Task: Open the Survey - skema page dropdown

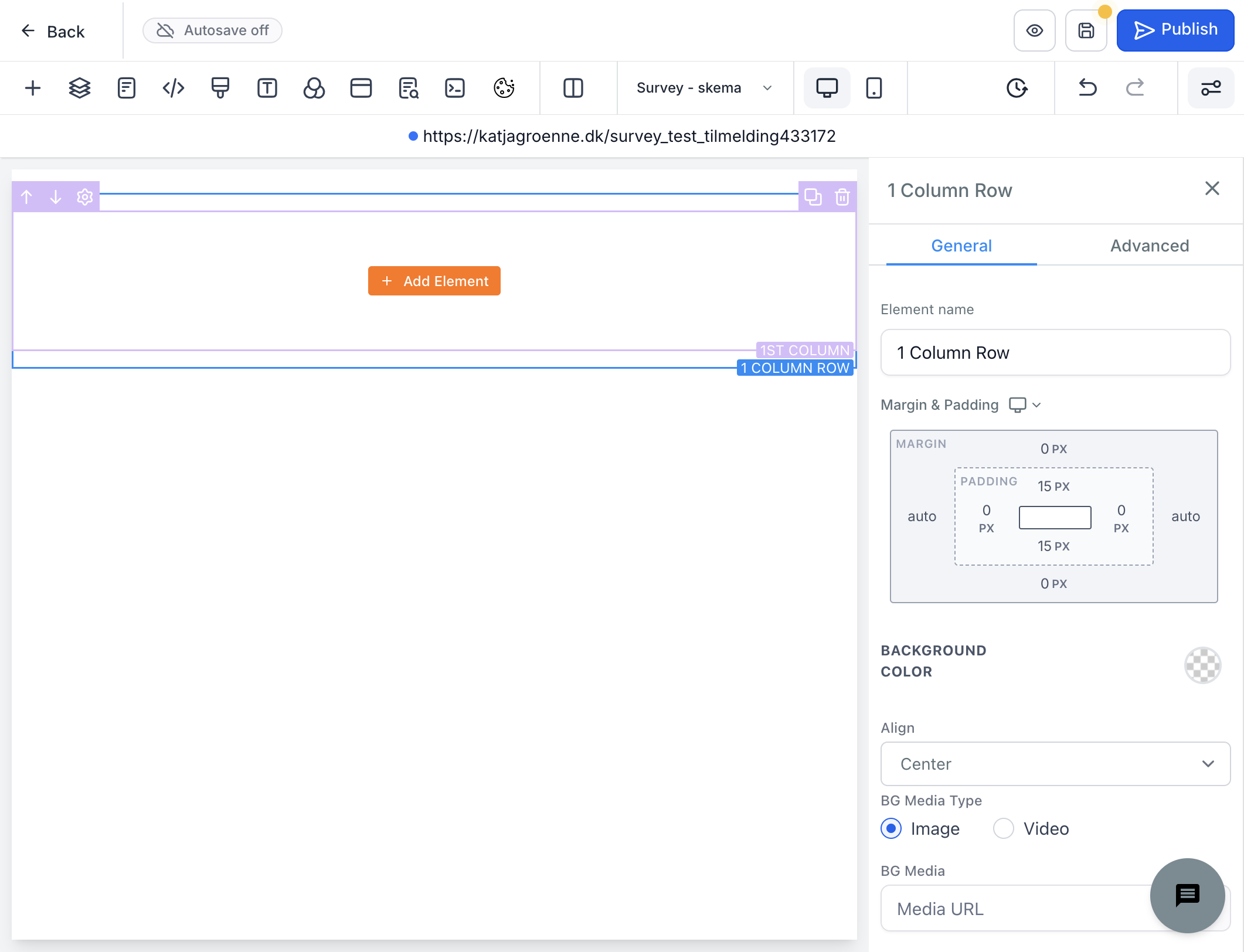Action: [704, 88]
